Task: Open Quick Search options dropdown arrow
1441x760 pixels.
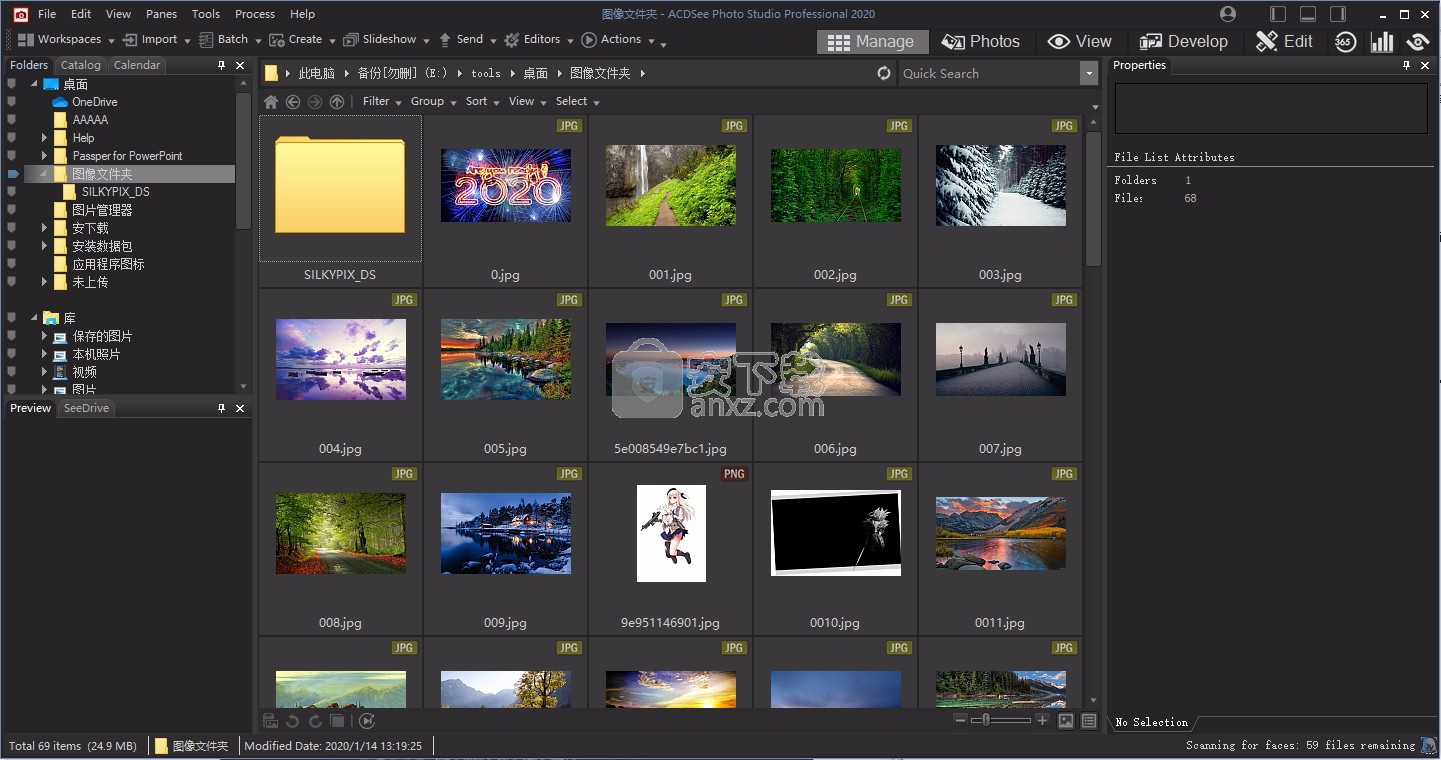Action: [1089, 73]
